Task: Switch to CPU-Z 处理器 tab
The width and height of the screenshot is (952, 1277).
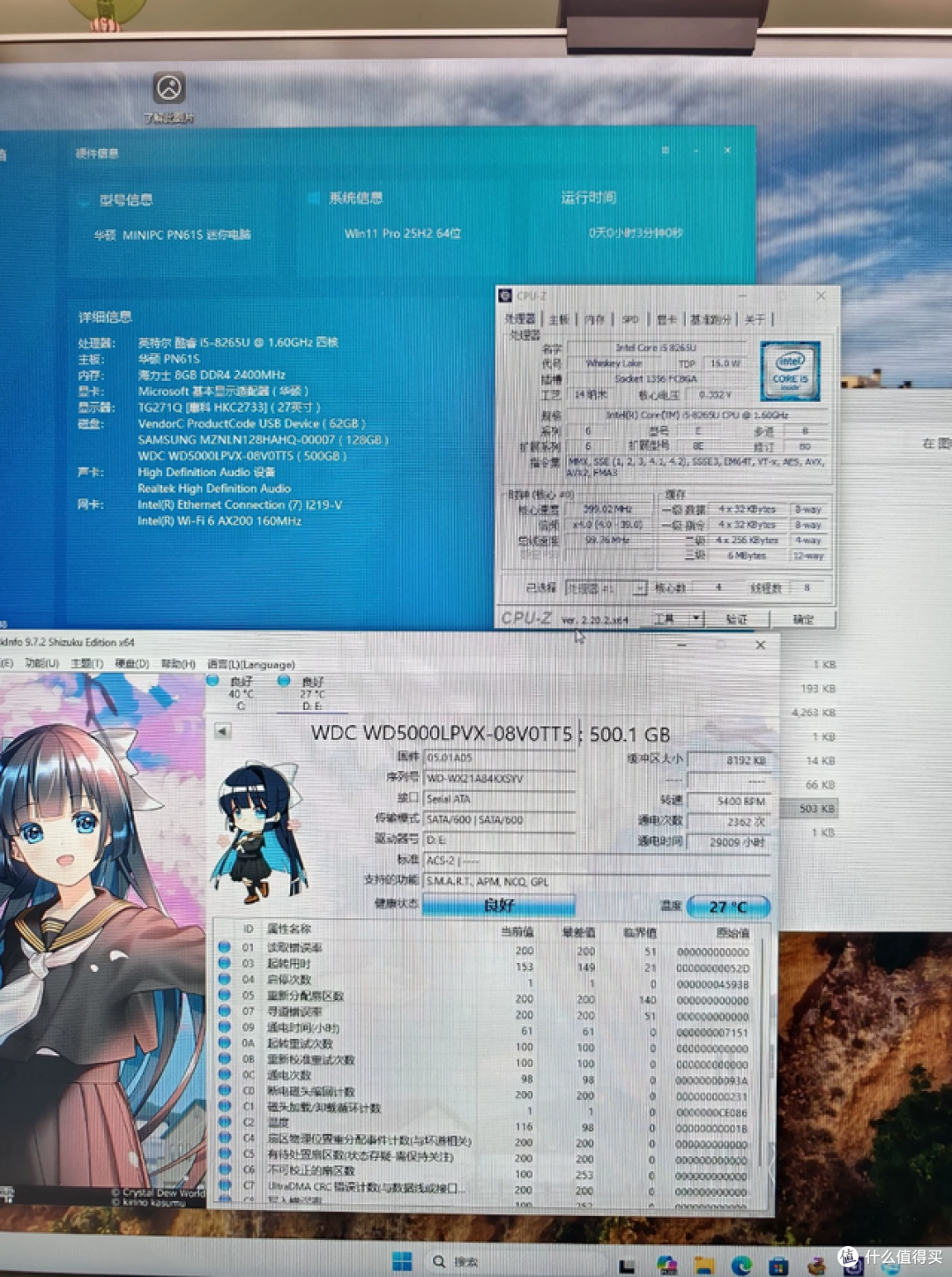Action: pos(520,319)
